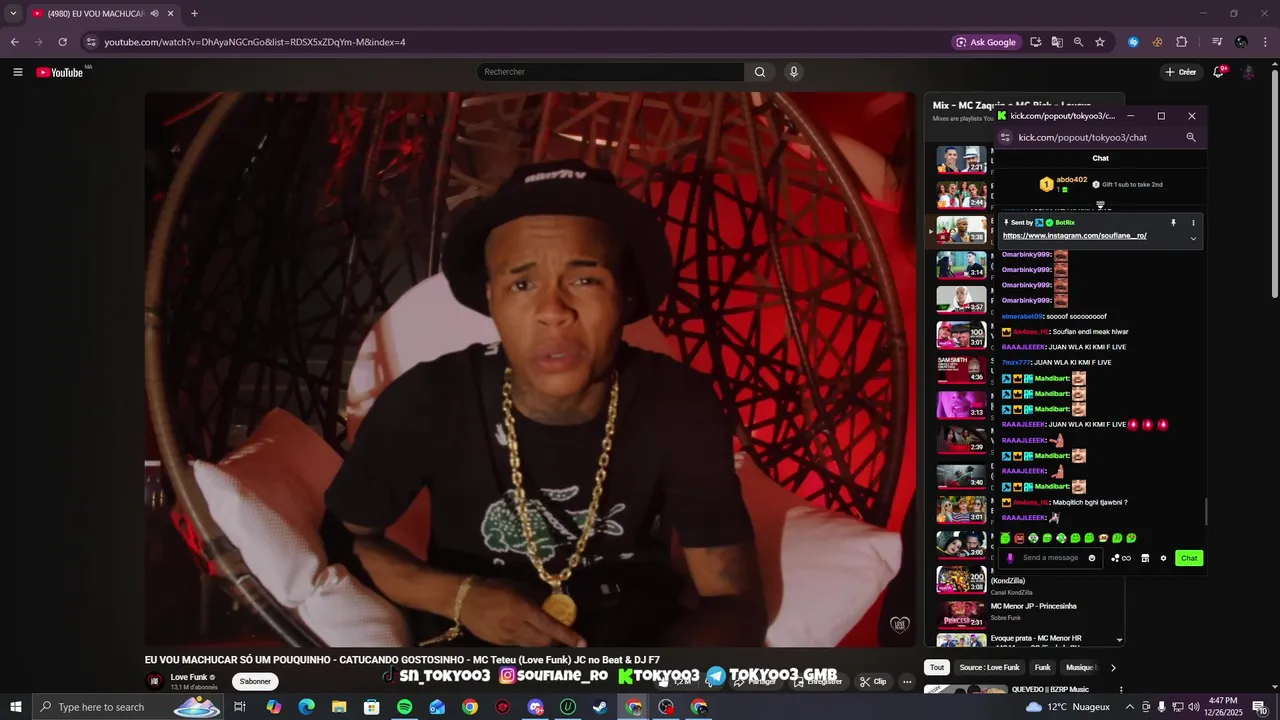
Task: Open YouTube notifications bell
Action: pyautogui.click(x=1218, y=72)
